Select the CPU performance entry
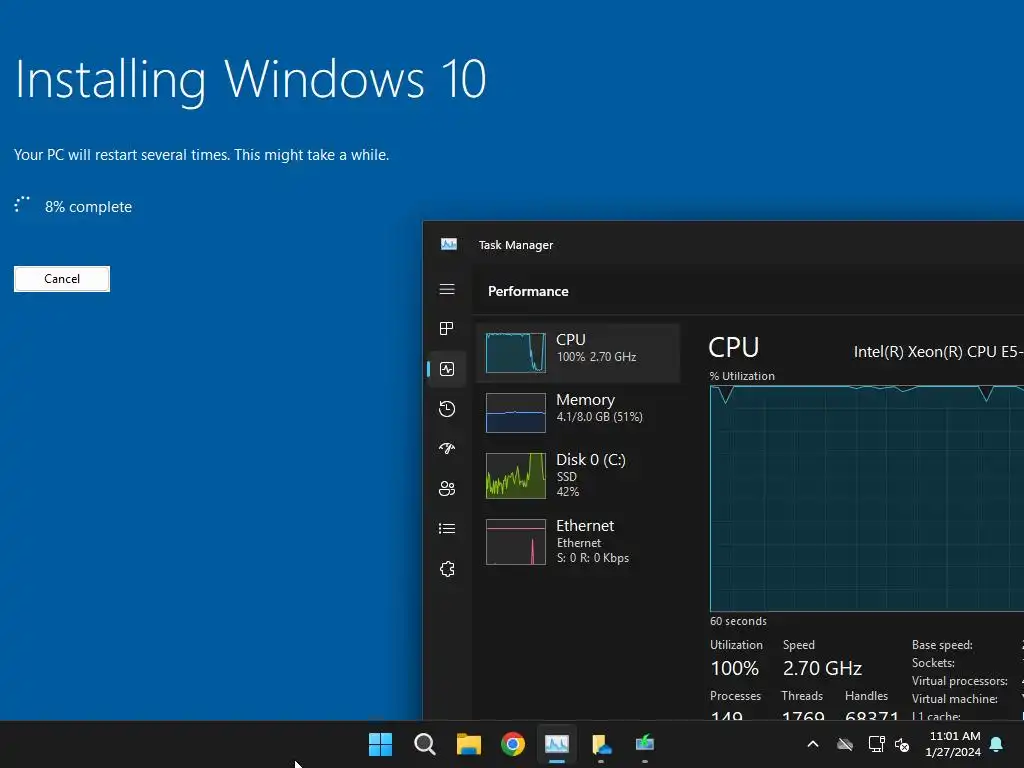This screenshot has height=768, width=1024. pyautogui.click(x=579, y=353)
